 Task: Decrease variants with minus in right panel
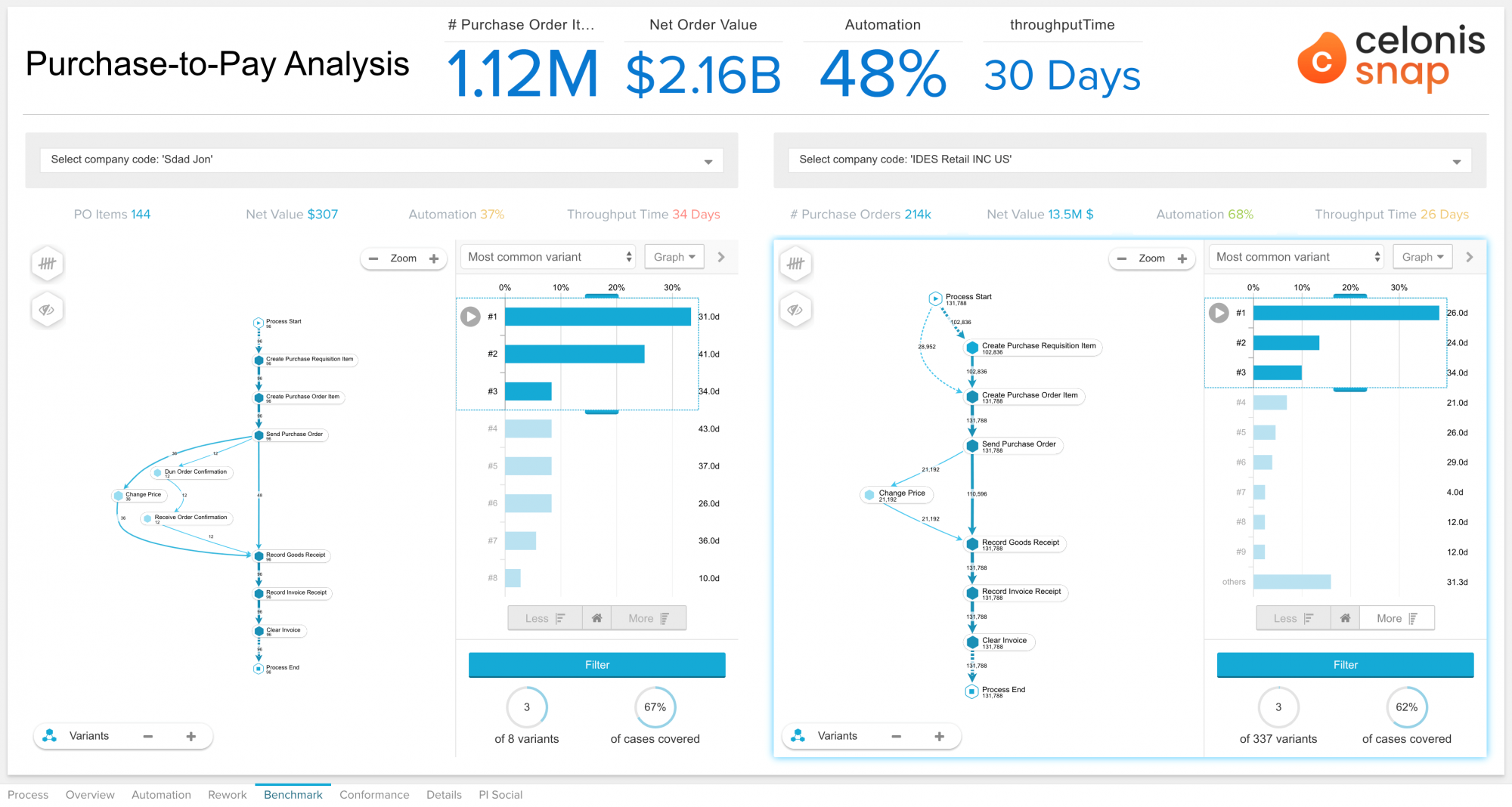click(896, 736)
